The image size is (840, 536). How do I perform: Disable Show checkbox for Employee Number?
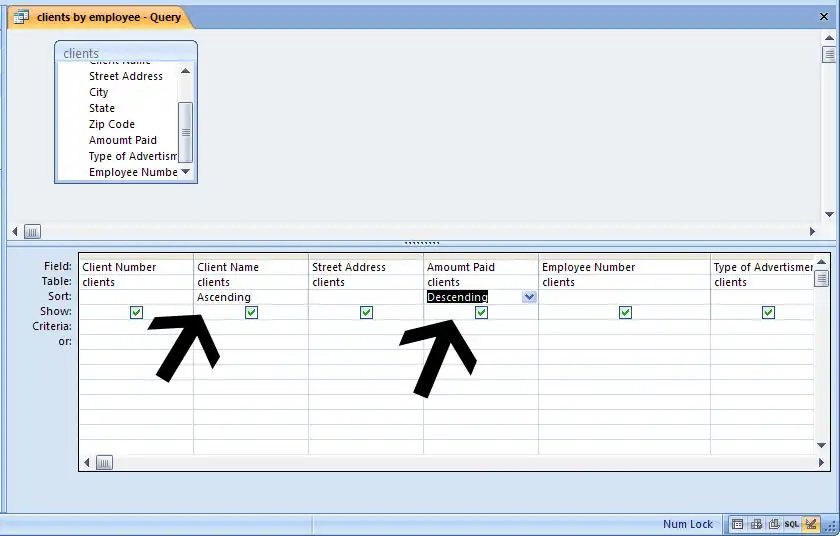(x=625, y=312)
